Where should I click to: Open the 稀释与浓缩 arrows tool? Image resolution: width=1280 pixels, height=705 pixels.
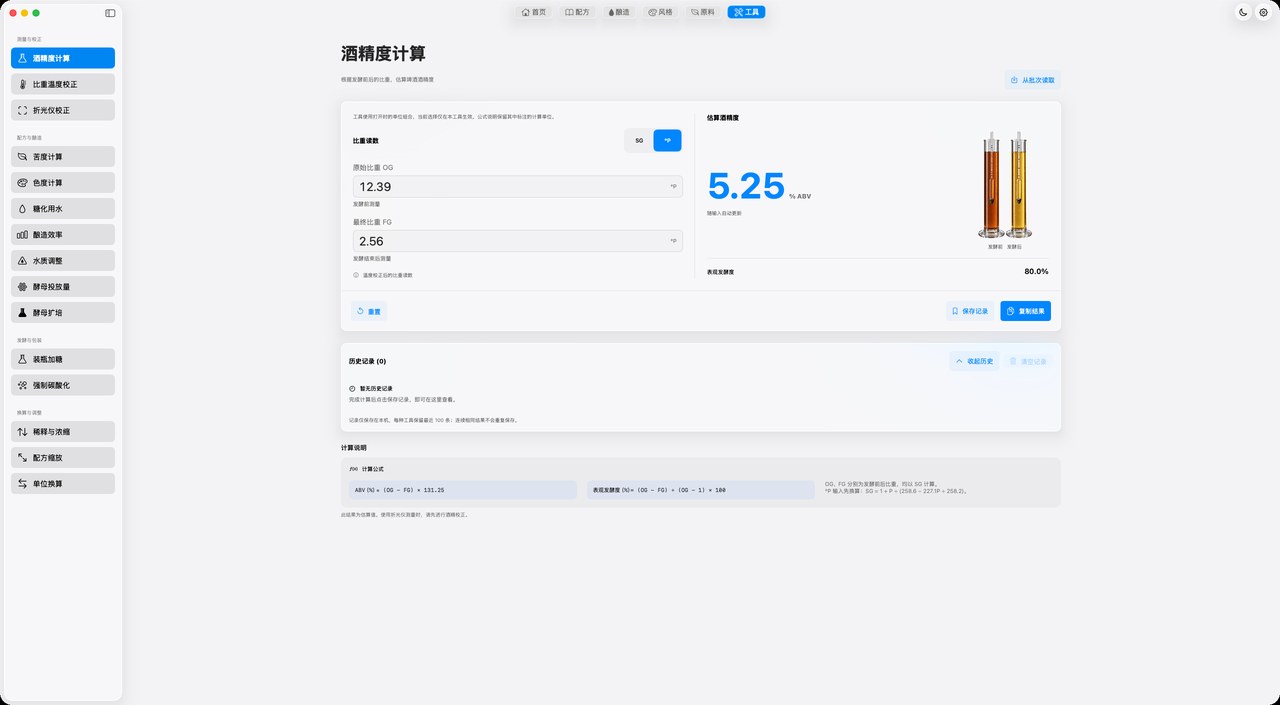63,432
